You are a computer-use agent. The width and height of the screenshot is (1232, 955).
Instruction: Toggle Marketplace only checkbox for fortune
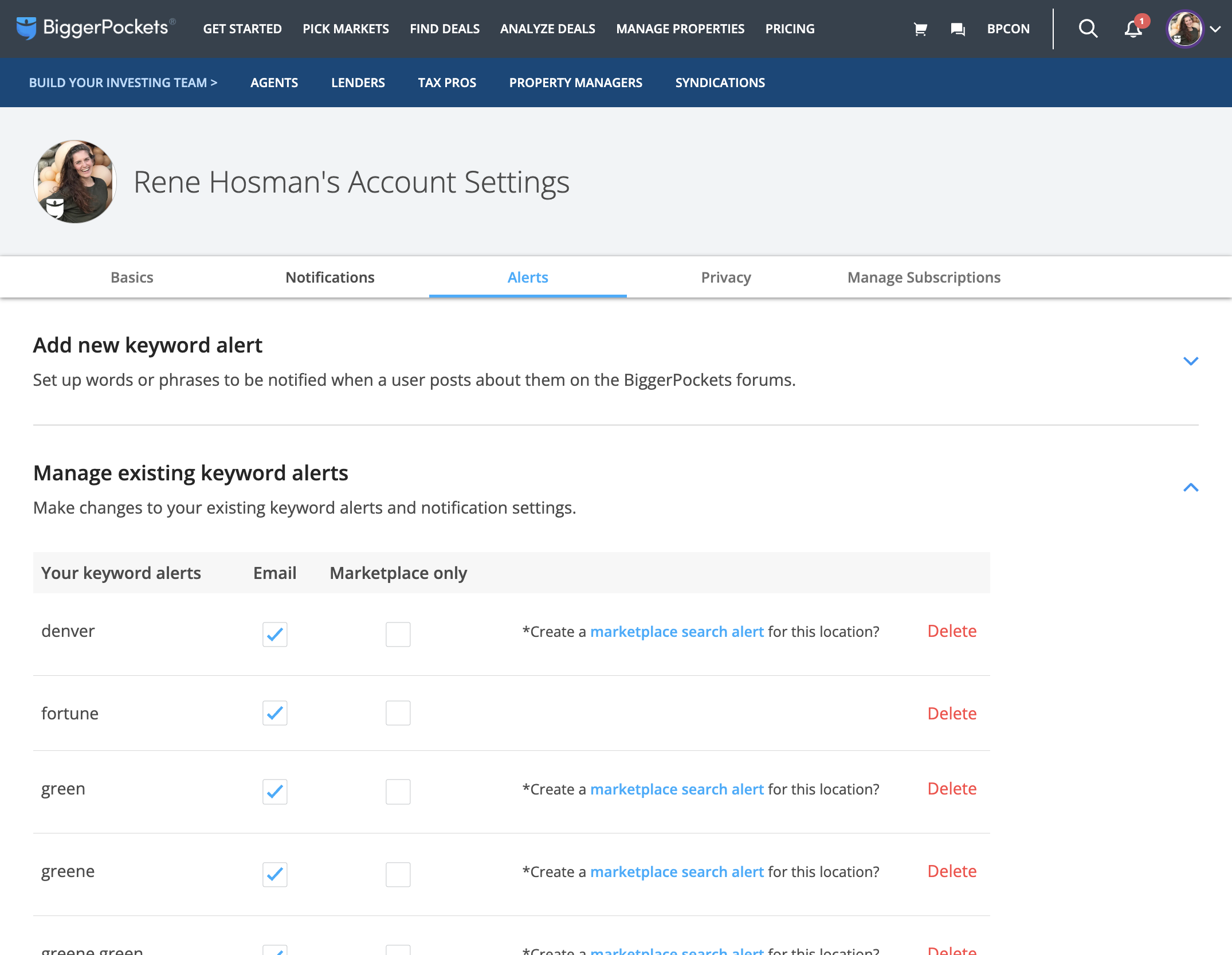[398, 713]
